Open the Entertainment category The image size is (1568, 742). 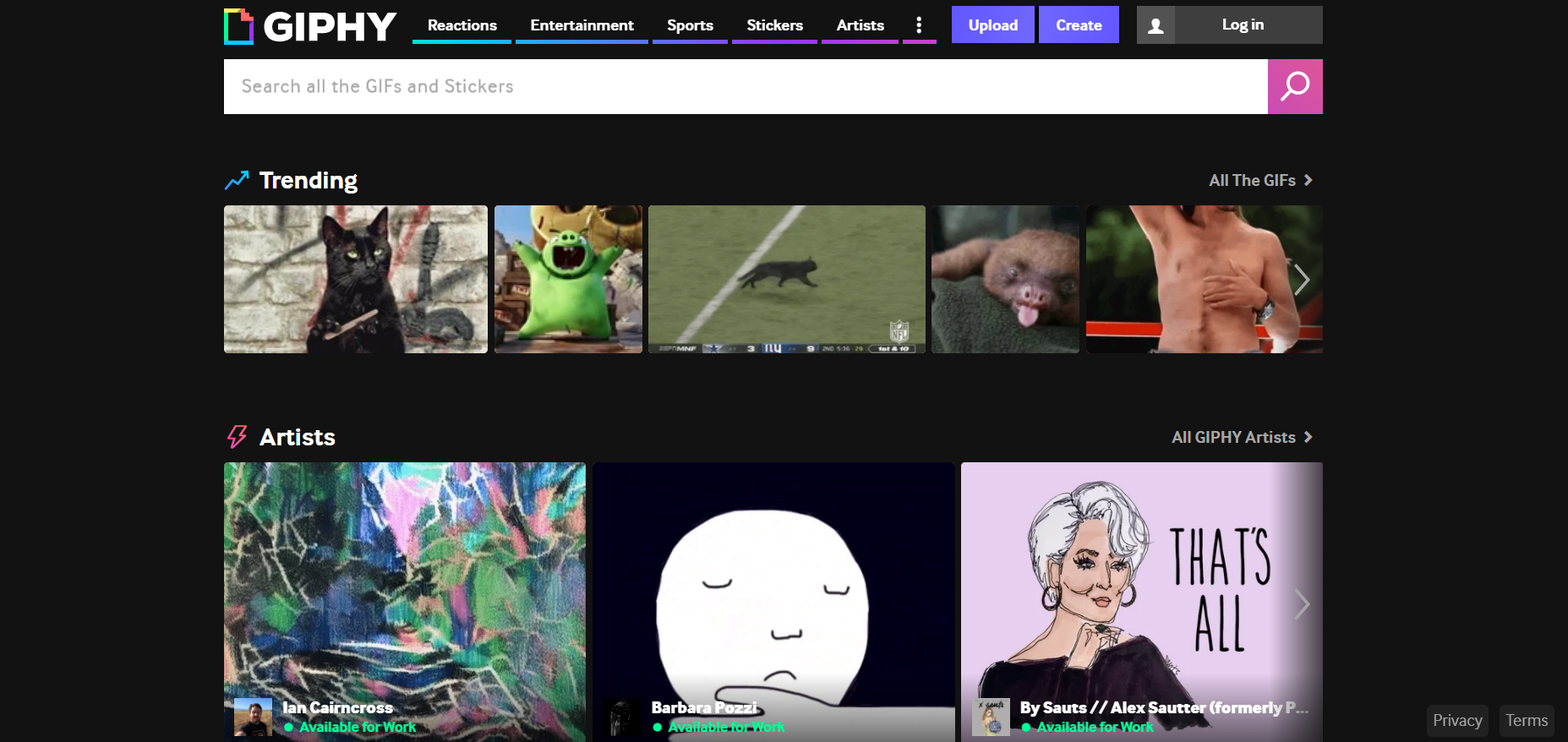tap(582, 25)
